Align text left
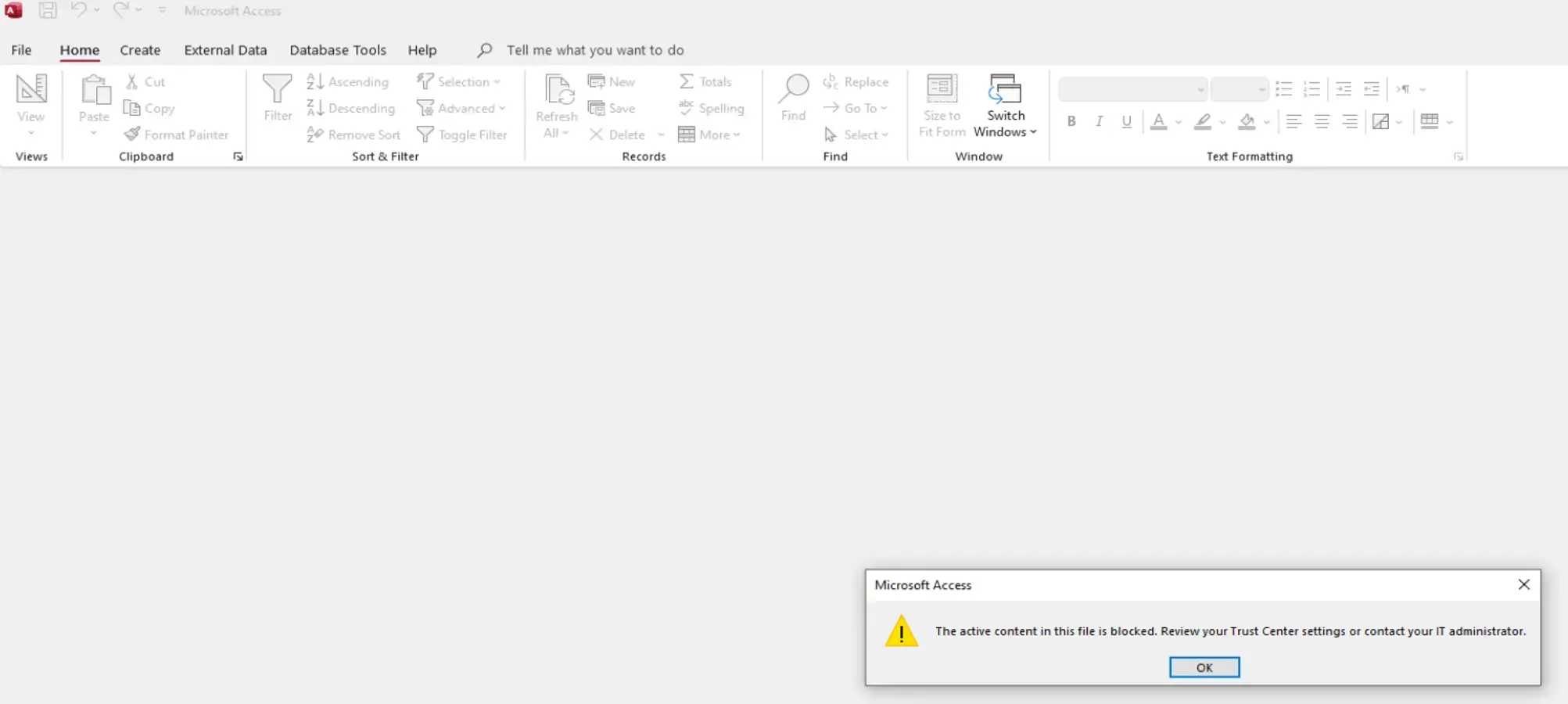This screenshot has height=704, width=1568. (1294, 121)
